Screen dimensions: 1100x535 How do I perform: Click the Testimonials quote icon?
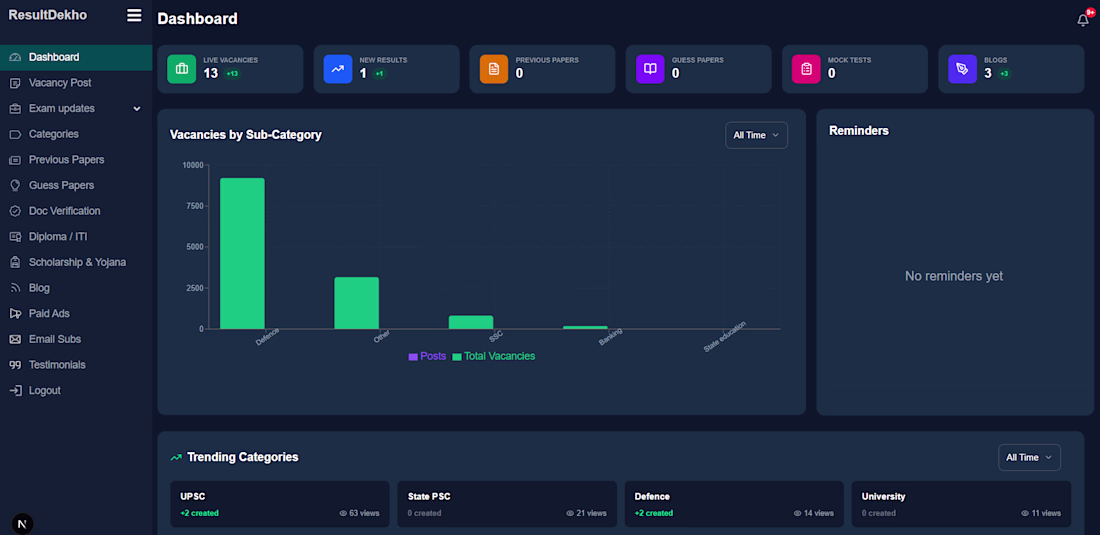click(15, 365)
